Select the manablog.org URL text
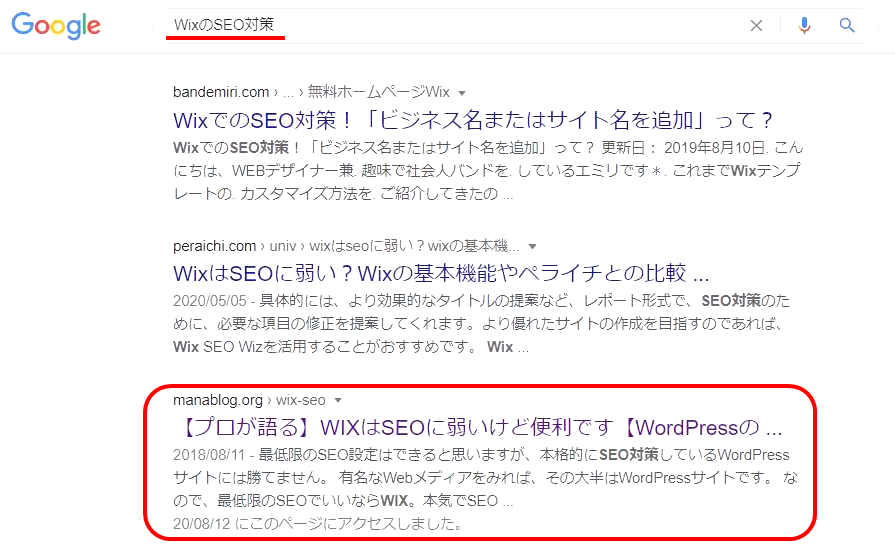Image resolution: width=895 pixels, height=546 pixels. [218, 400]
